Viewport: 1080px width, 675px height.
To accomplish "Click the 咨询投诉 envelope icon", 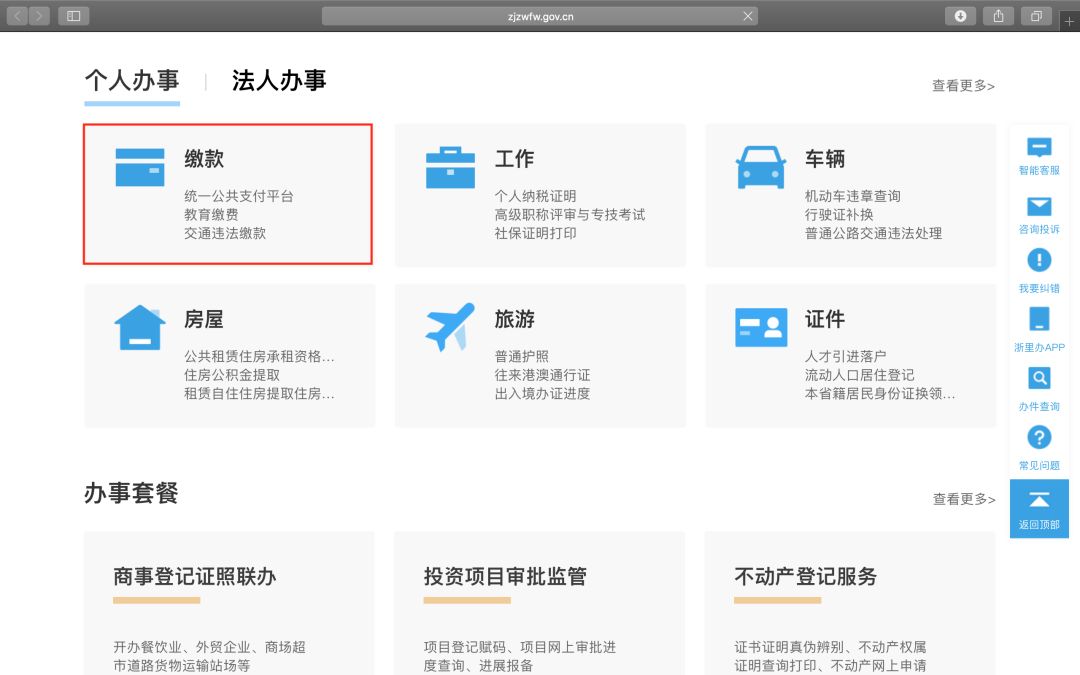I will click(x=1039, y=207).
